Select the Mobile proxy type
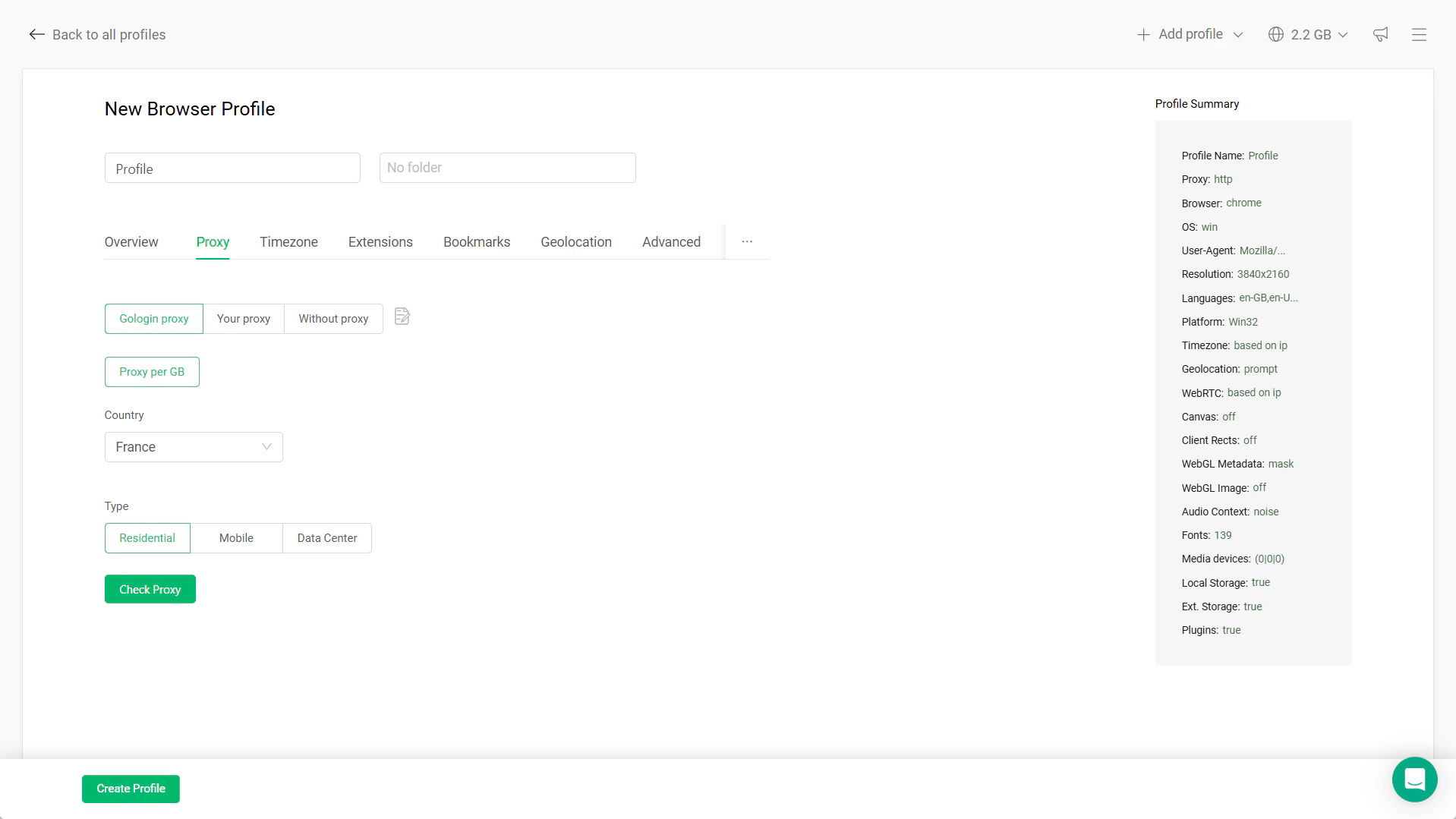Viewport: 1456px width, 819px height. pos(236,537)
